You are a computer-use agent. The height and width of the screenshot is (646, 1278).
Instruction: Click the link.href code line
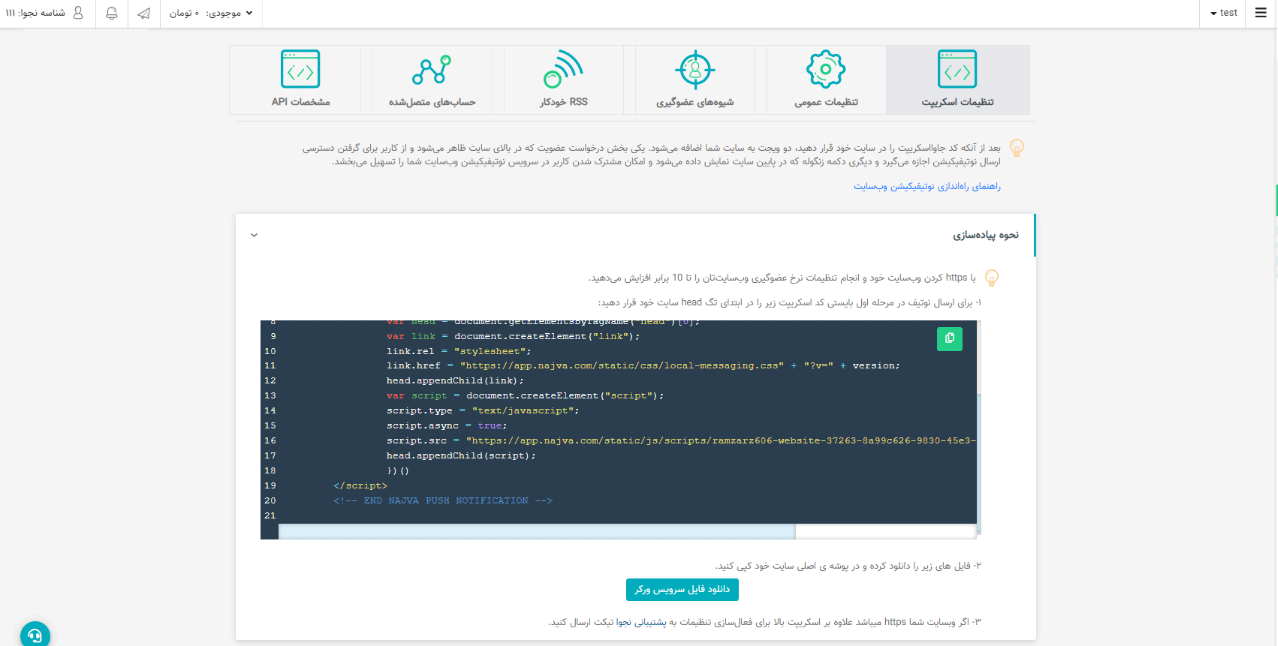[643, 366]
